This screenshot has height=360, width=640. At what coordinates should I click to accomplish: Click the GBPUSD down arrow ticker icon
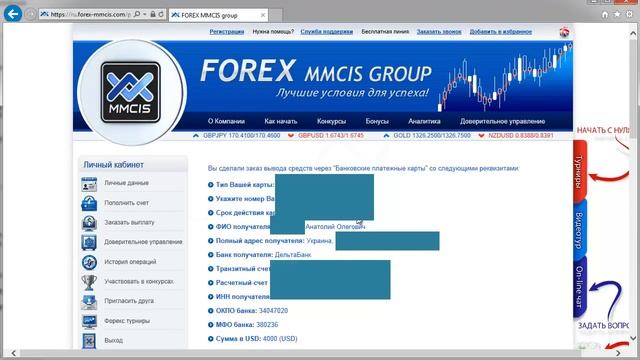tap(291, 136)
